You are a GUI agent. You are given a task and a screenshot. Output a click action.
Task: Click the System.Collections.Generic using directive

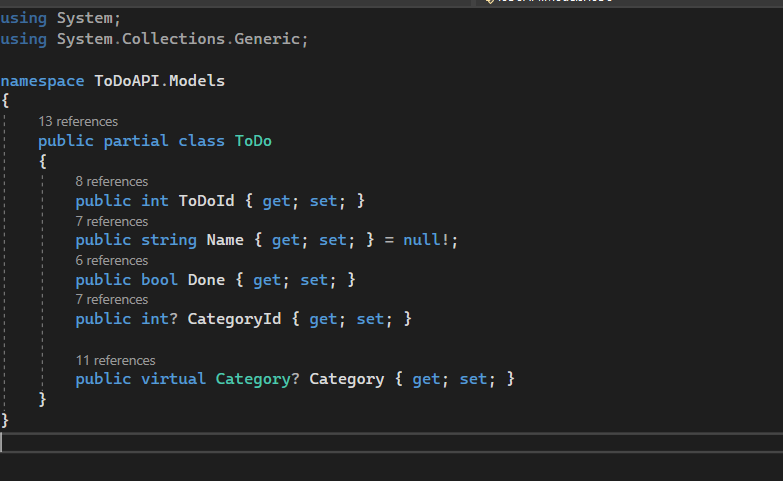[182, 39]
